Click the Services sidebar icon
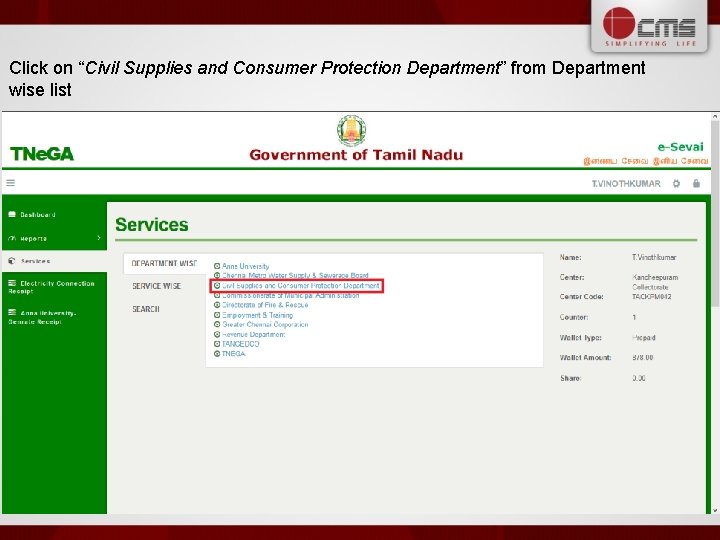The image size is (720, 540). (12, 261)
